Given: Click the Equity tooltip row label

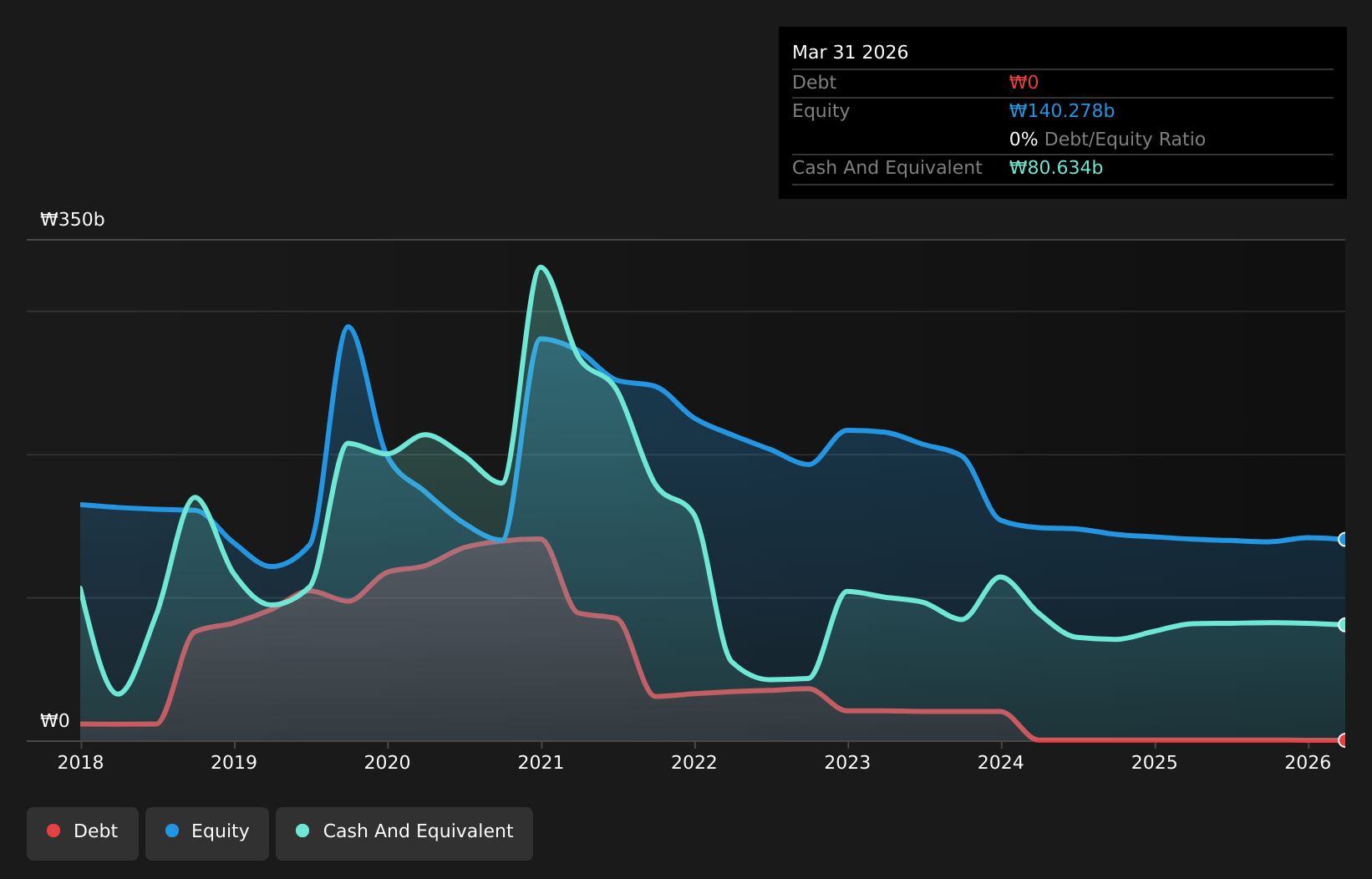Looking at the screenshot, I should pyautogui.click(x=821, y=111).
